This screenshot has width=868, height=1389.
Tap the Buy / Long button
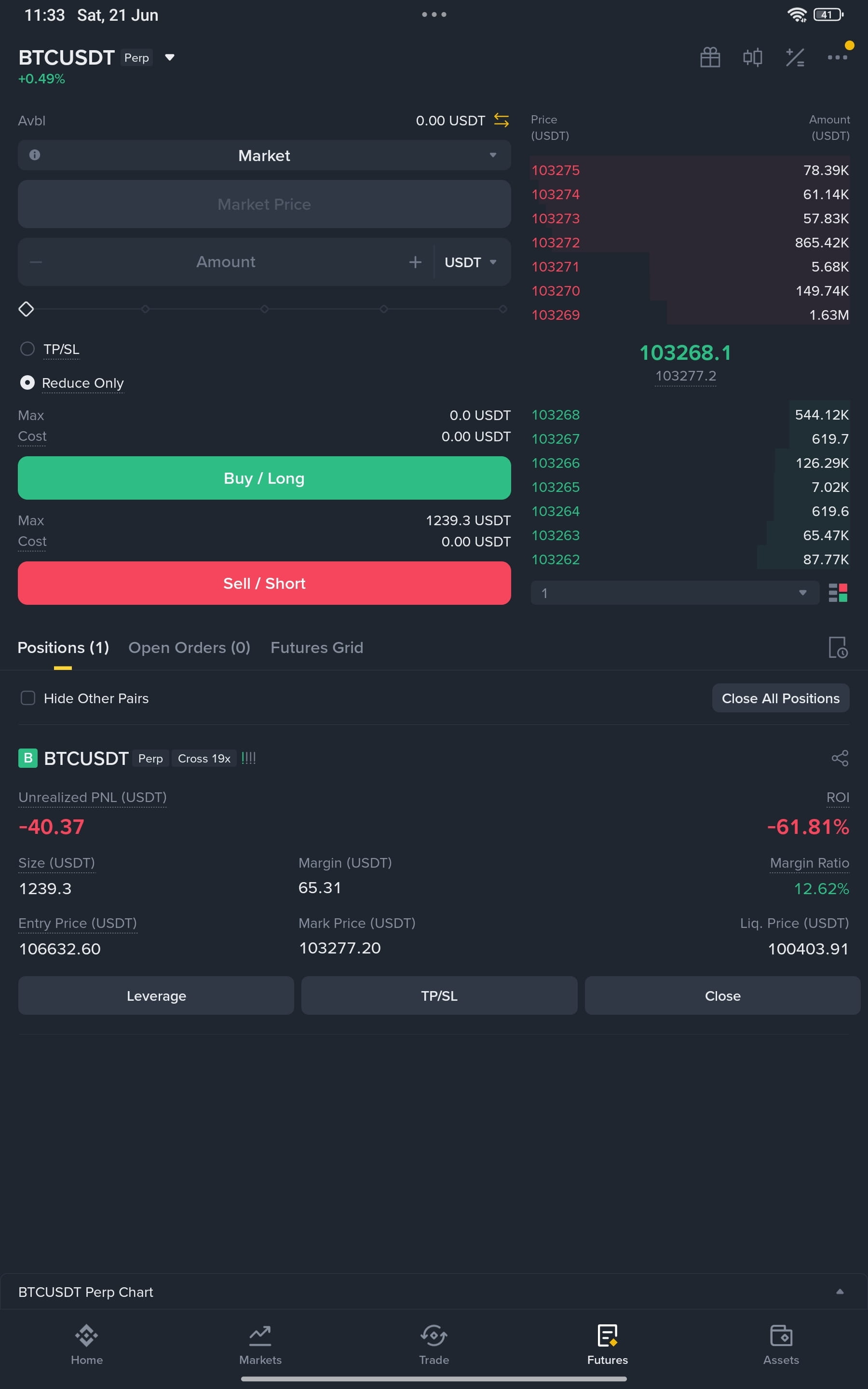(x=264, y=478)
